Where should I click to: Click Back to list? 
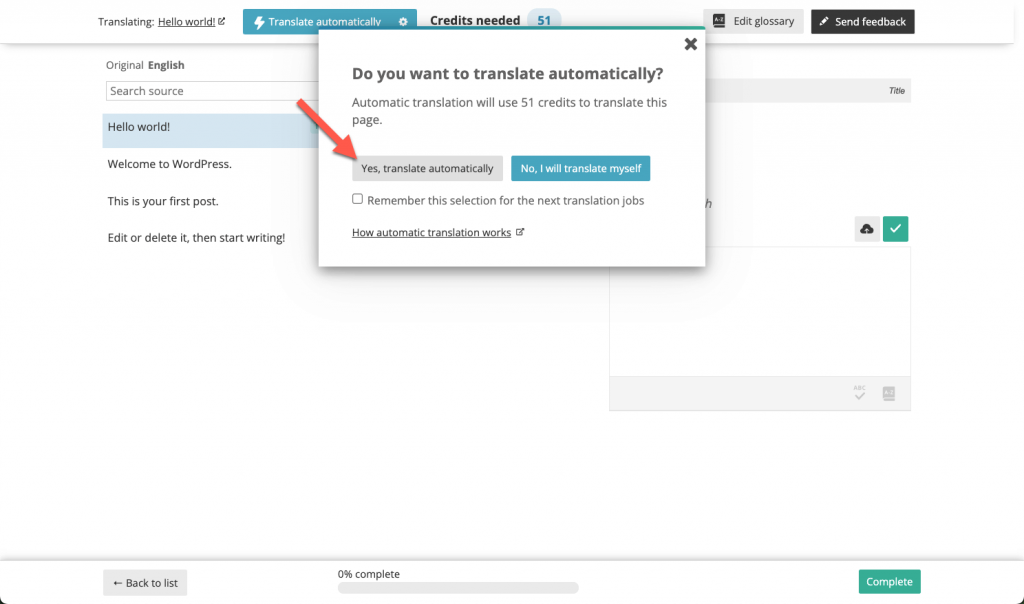pyautogui.click(x=144, y=582)
